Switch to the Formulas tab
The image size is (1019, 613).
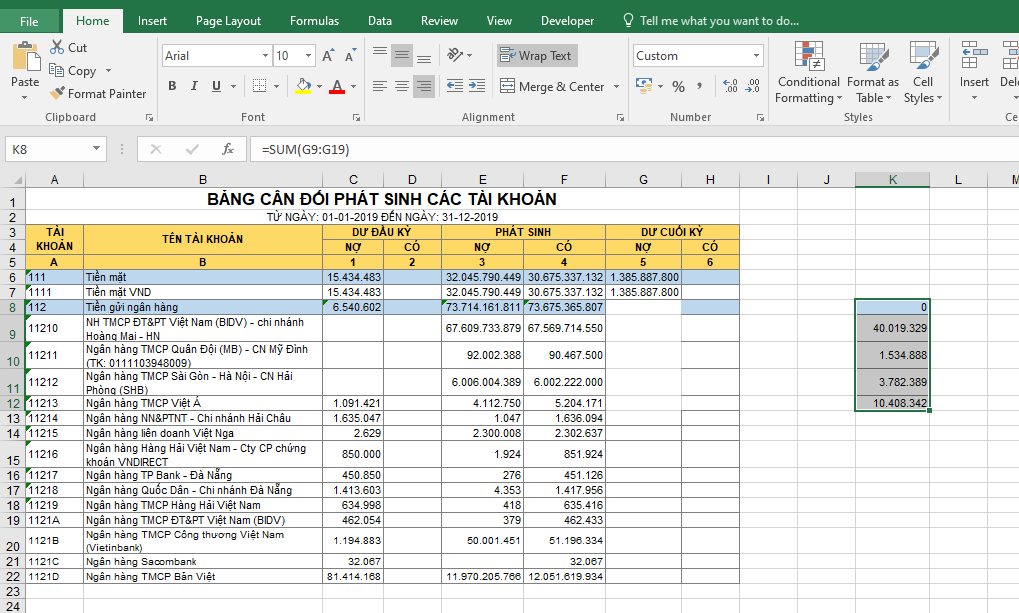coord(314,21)
